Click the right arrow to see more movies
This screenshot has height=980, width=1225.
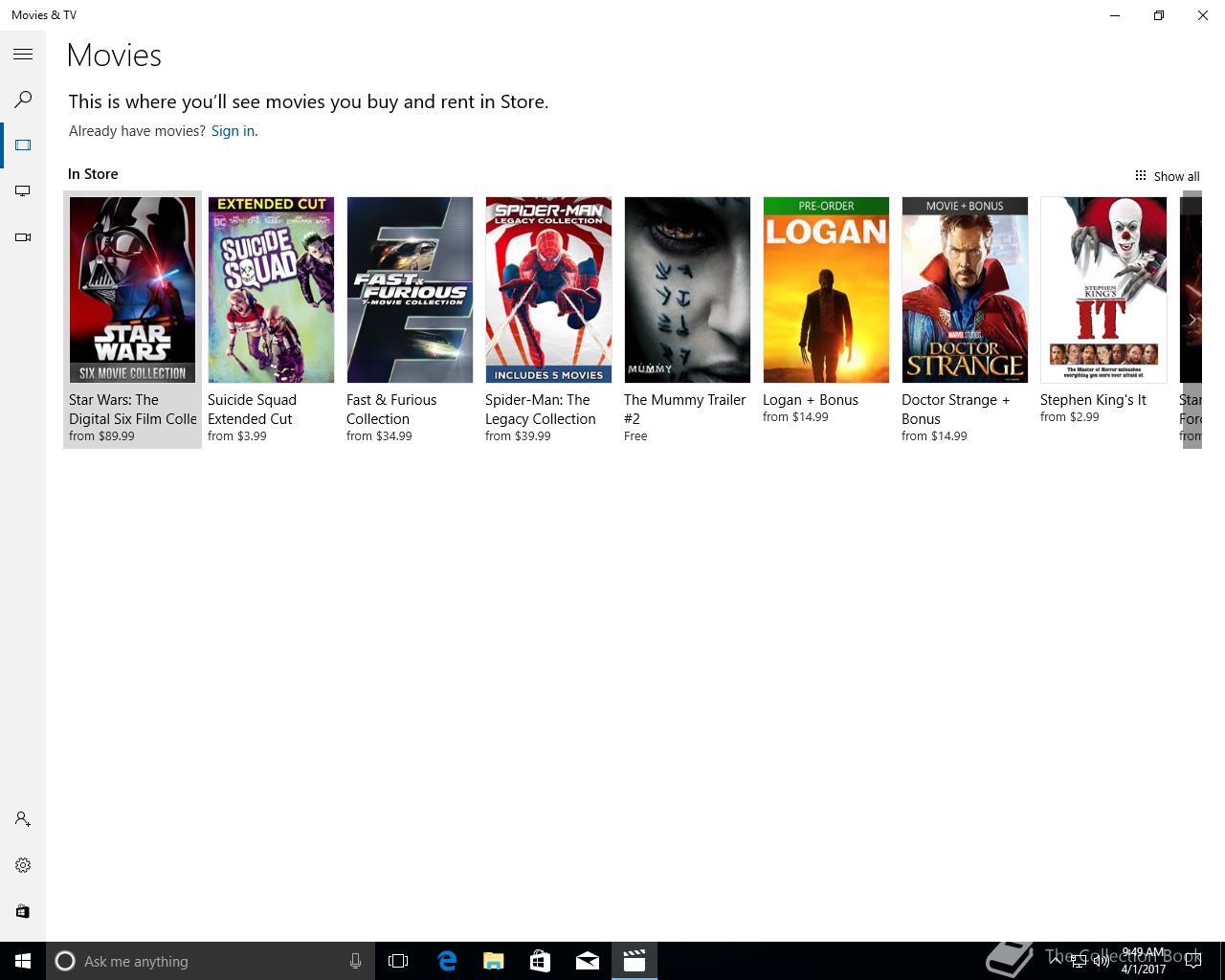tap(1192, 320)
